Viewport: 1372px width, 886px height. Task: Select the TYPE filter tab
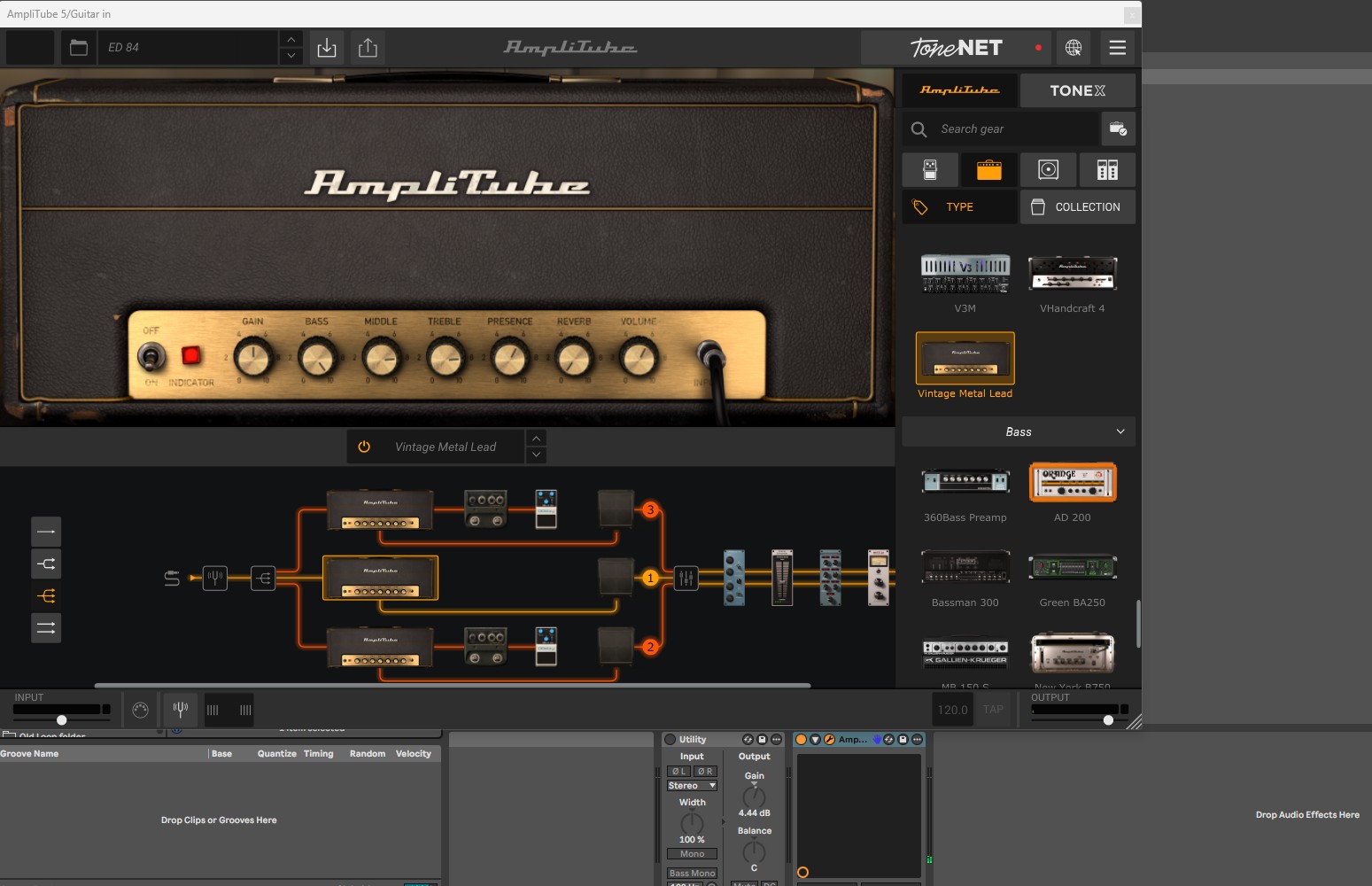click(x=959, y=207)
